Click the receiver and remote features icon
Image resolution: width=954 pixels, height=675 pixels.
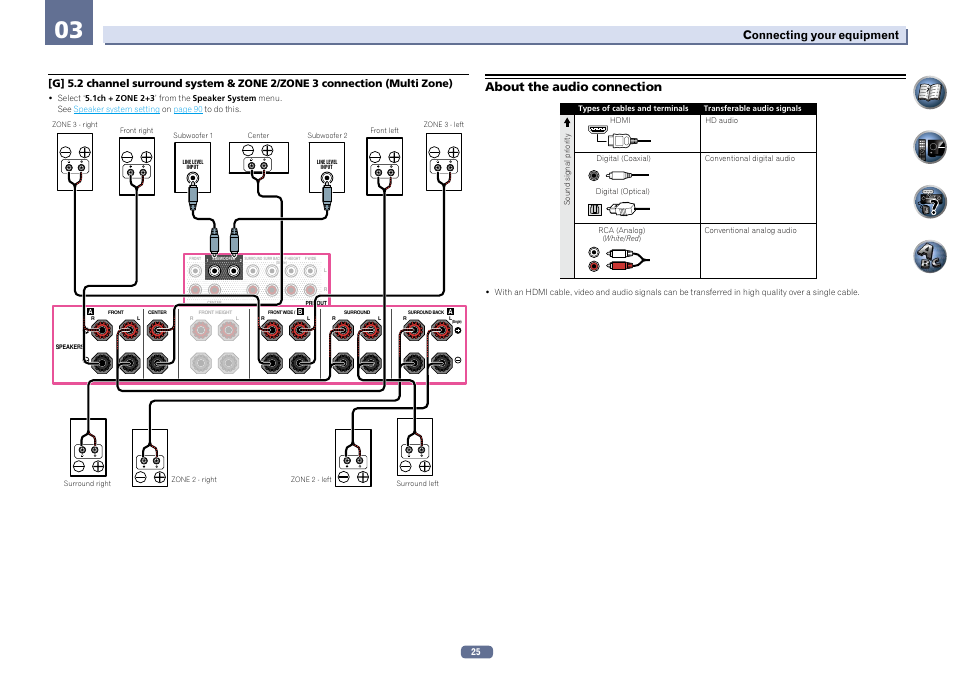[929, 147]
